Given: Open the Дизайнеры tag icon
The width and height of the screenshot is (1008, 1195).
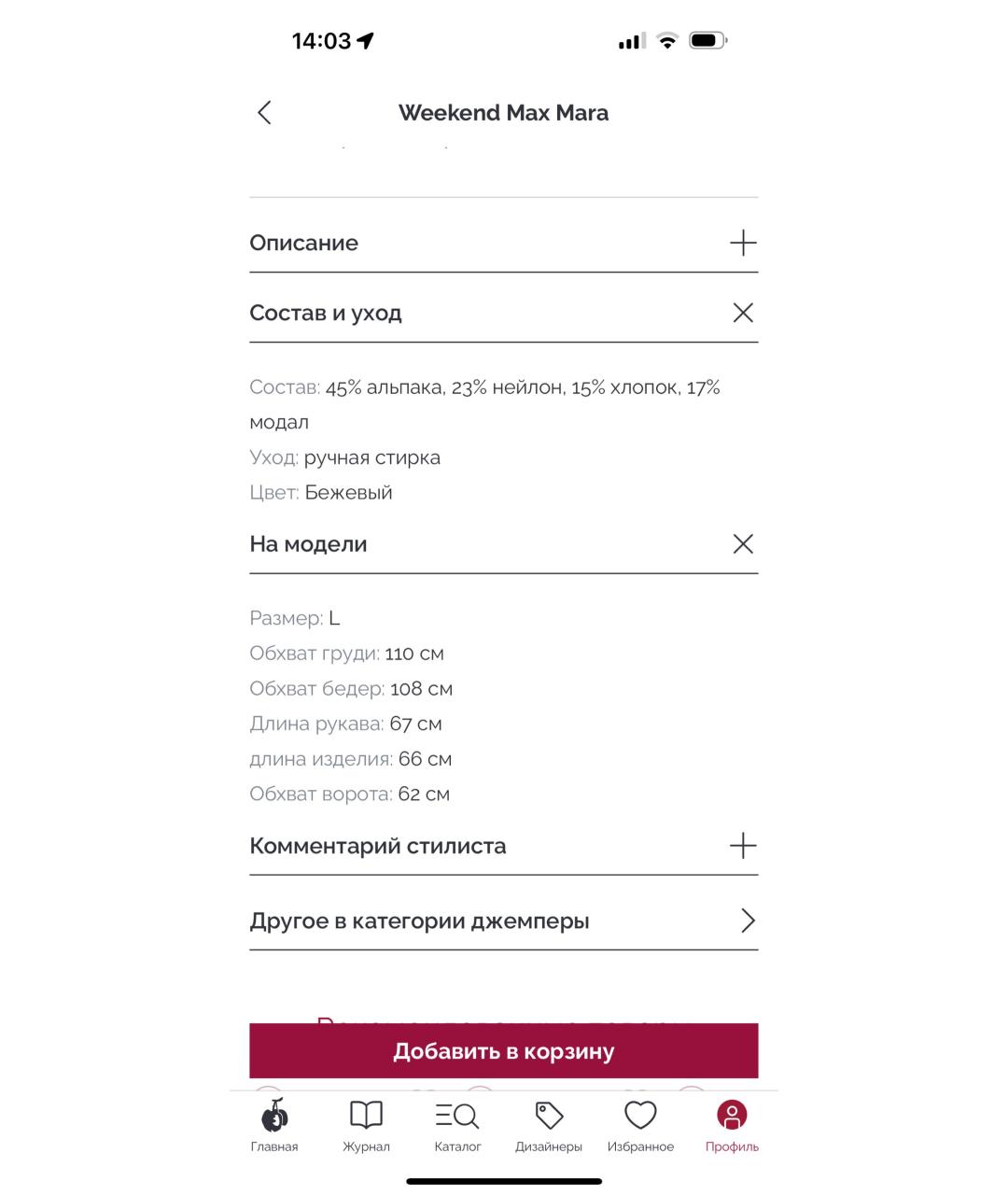Looking at the screenshot, I should click(x=549, y=1116).
